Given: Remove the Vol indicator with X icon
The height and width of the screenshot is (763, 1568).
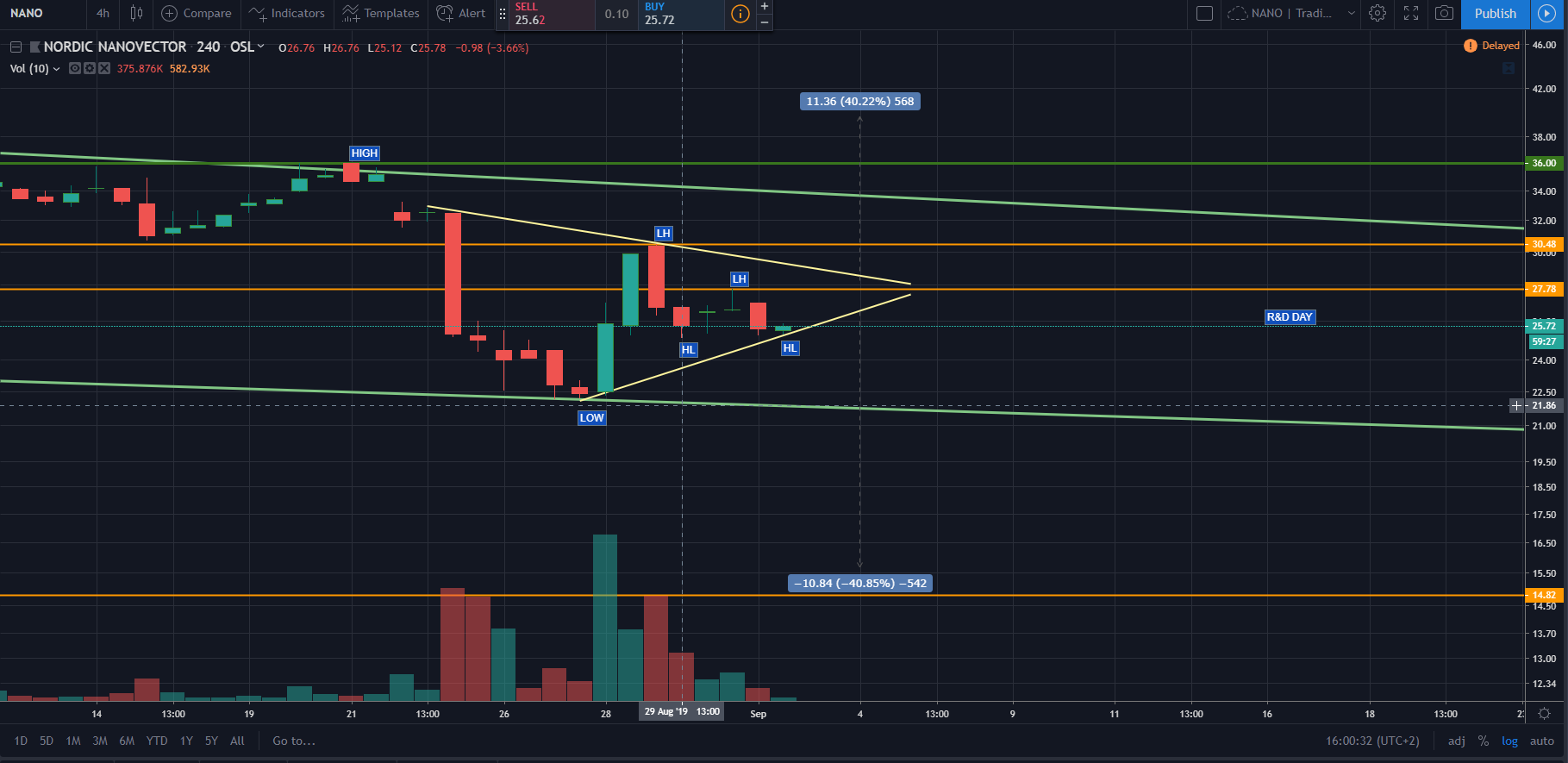Looking at the screenshot, I should click(x=103, y=68).
